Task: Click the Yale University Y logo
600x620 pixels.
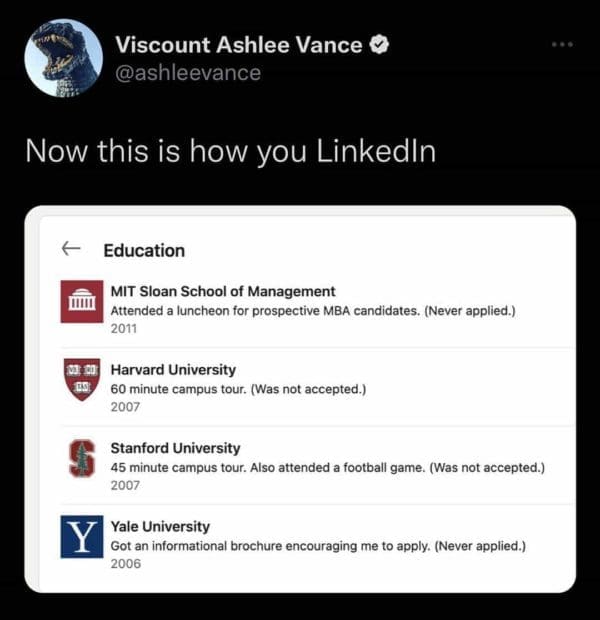Action: (x=82, y=535)
